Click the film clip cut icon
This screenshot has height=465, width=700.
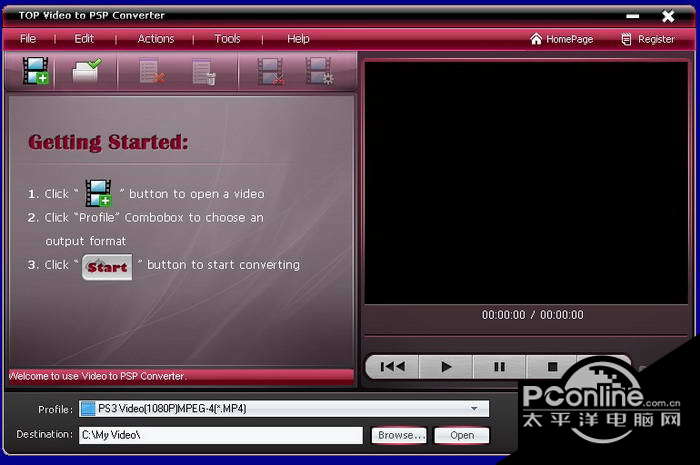tap(271, 71)
